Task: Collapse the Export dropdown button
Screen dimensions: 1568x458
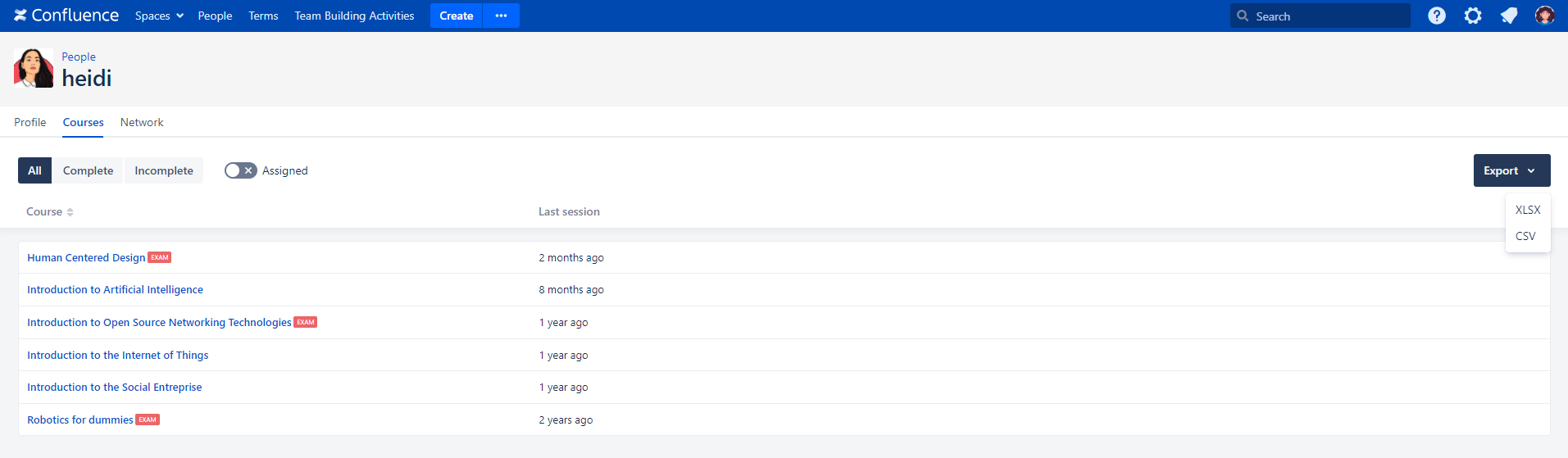Action: pyautogui.click(x=1511, y=170)
